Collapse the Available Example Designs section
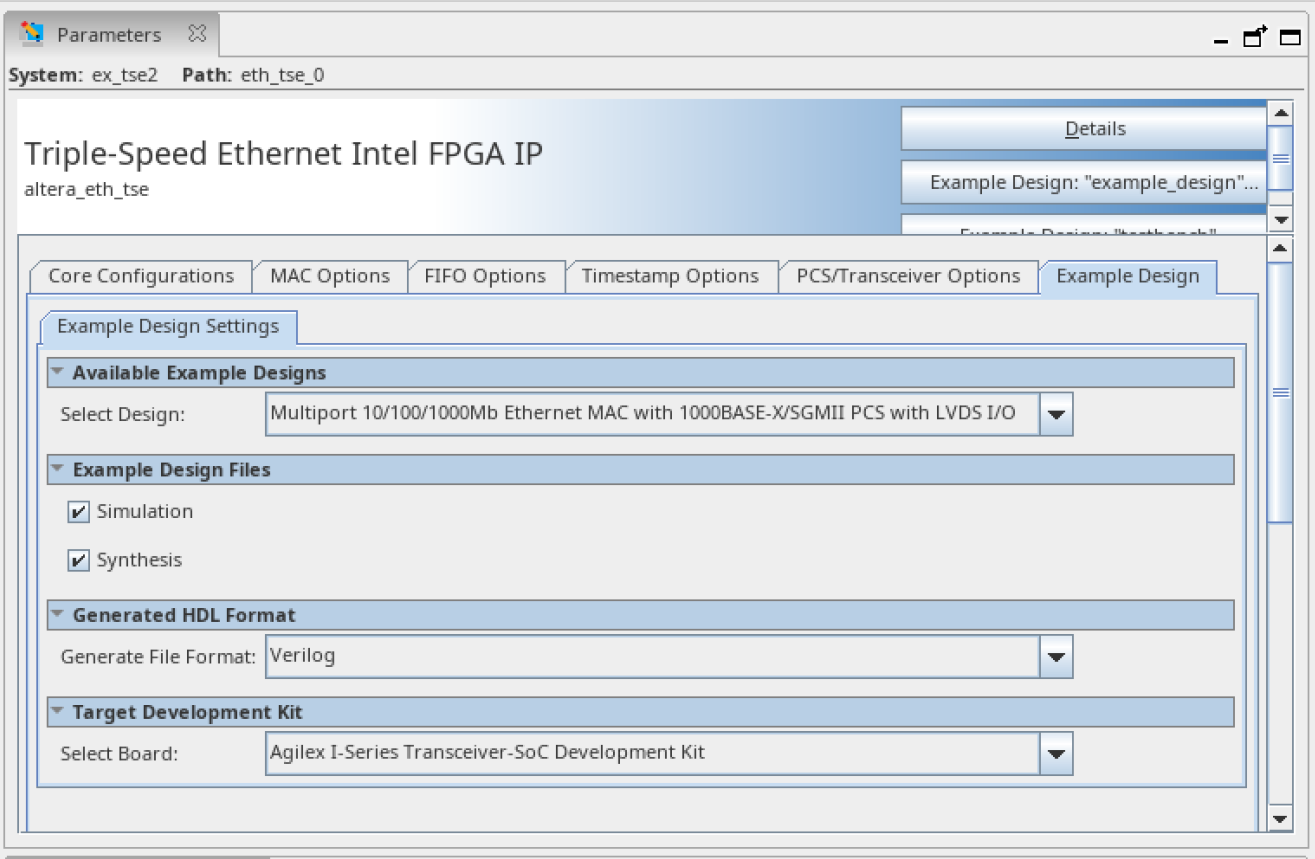1315x859 pixels. point(58,373)
